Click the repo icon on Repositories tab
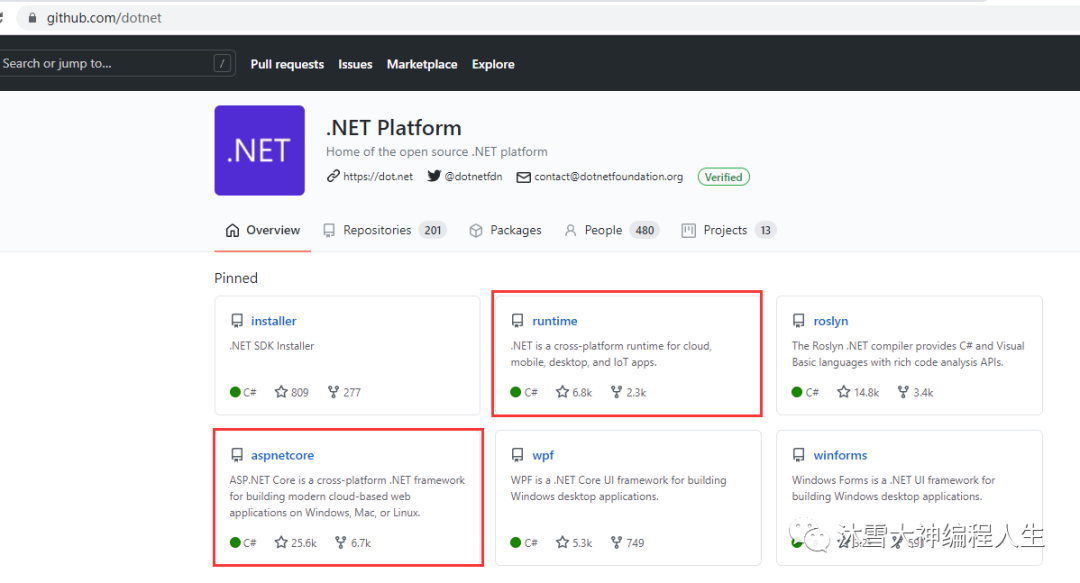The height and width of the screenshot is (583, 1080). pyautogui.click(x=329, y=230)
